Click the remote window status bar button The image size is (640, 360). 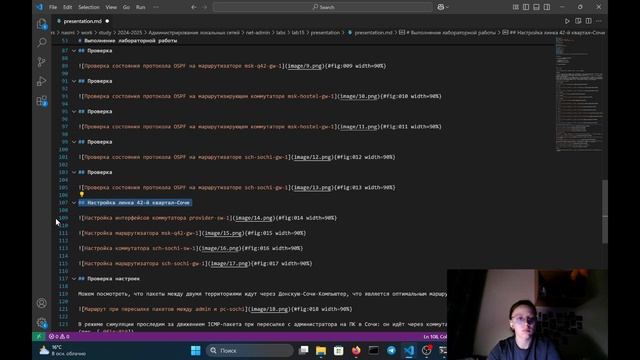[39, 337]
